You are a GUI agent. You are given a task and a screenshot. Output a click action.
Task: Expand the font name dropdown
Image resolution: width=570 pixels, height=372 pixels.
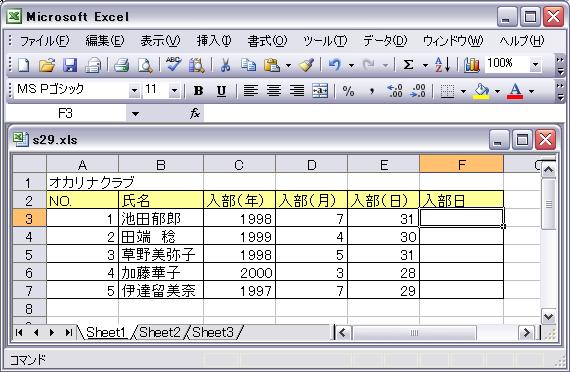pyautogui.click(x=135, y=91)
